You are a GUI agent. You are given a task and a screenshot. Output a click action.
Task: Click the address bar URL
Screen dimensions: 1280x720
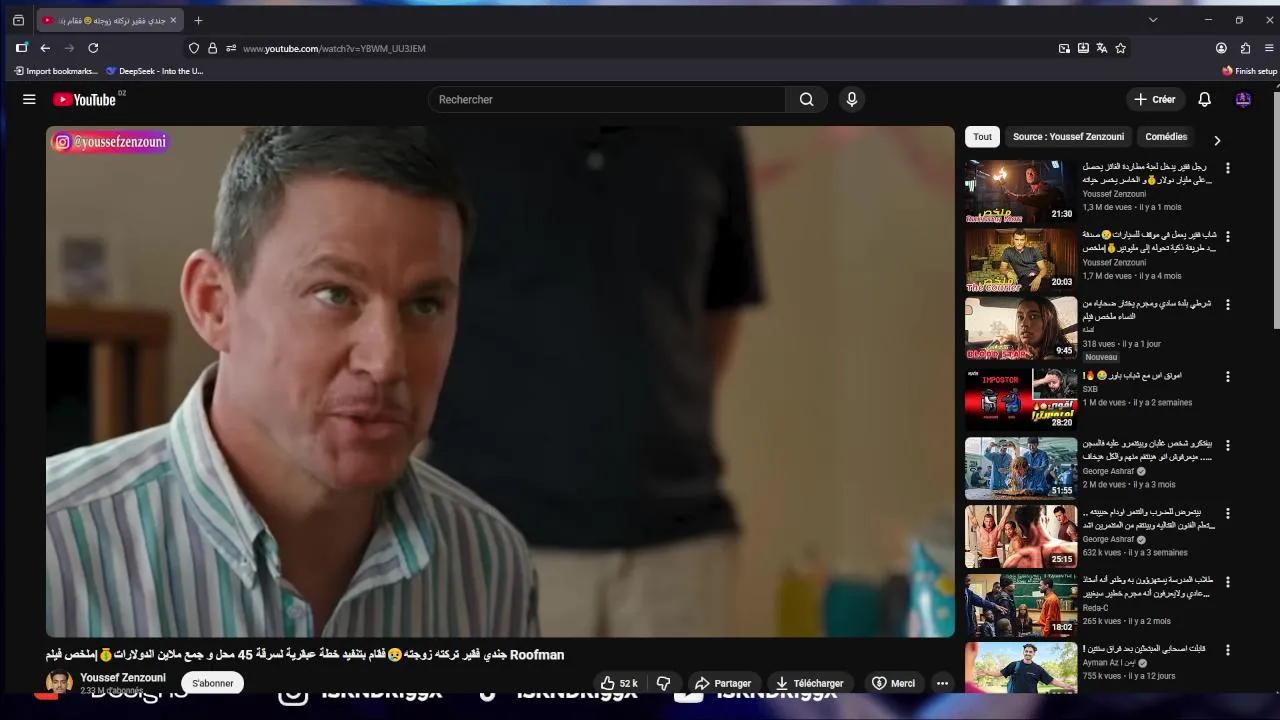334,48
